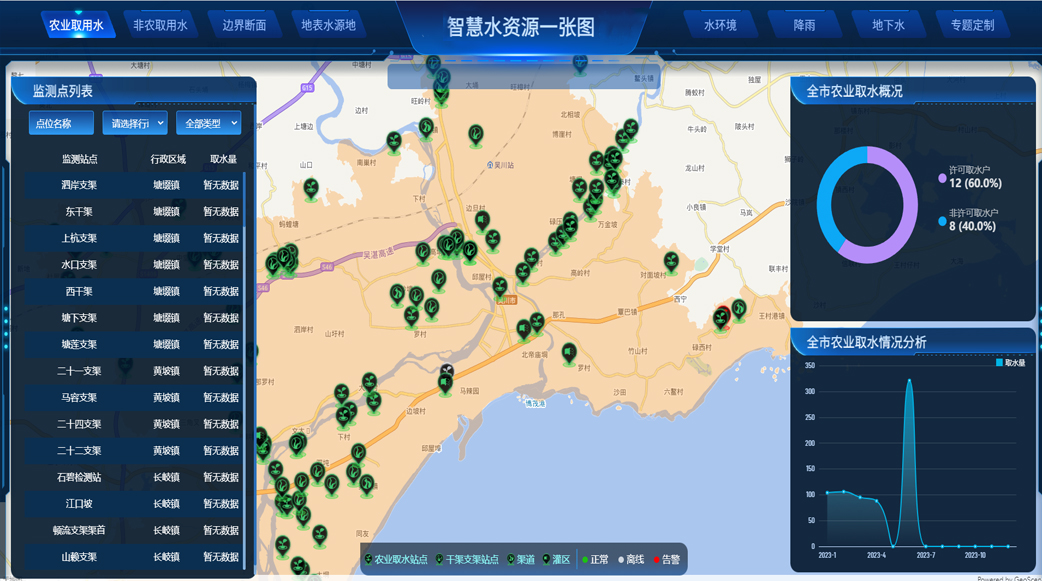Switch to the 降雨 tab
The width and height of the screenshot is (1042, 581).
(x=805, y=22)
